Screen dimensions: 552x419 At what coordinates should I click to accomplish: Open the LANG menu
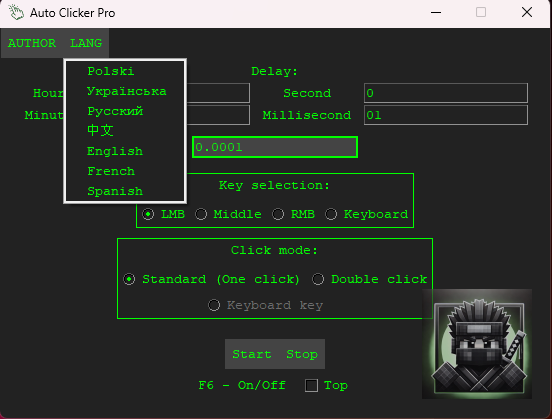click(86, 43)
